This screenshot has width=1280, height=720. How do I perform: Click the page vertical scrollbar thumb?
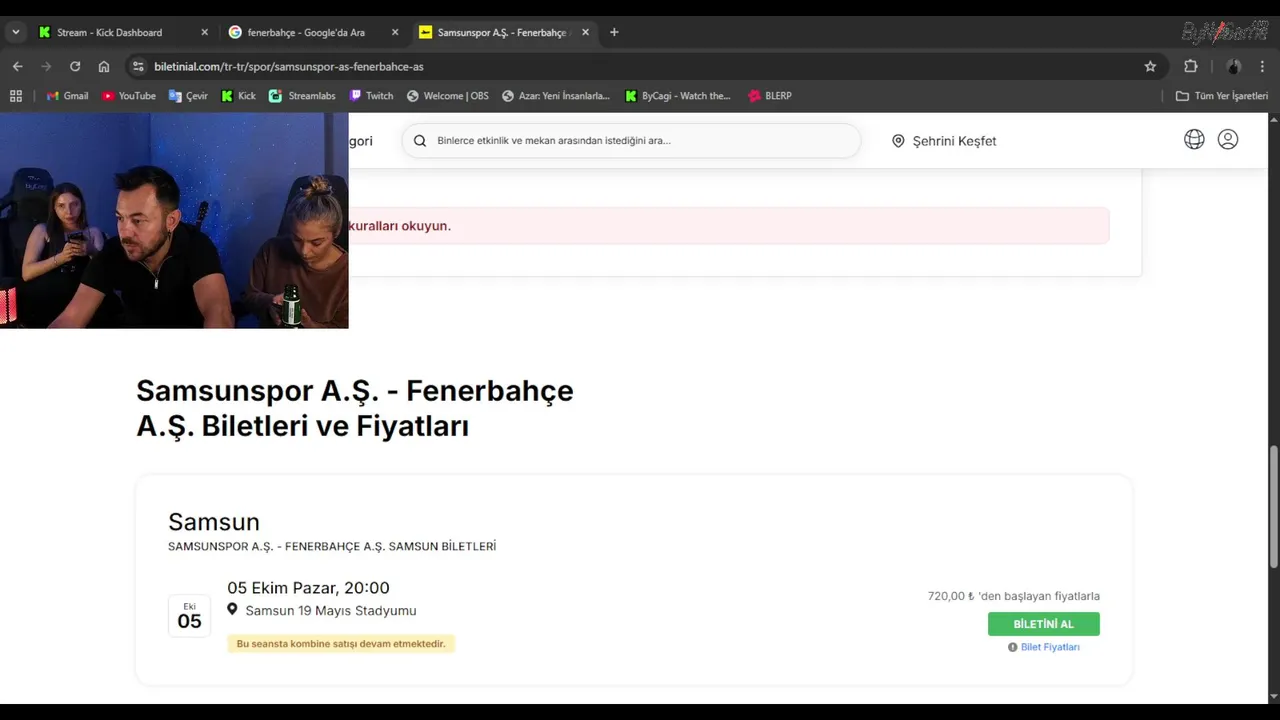[1273, 507]
